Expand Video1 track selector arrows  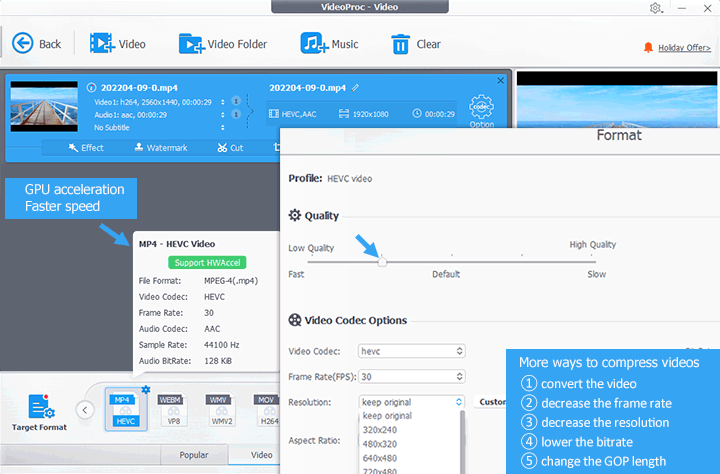[x=223, y=102]
